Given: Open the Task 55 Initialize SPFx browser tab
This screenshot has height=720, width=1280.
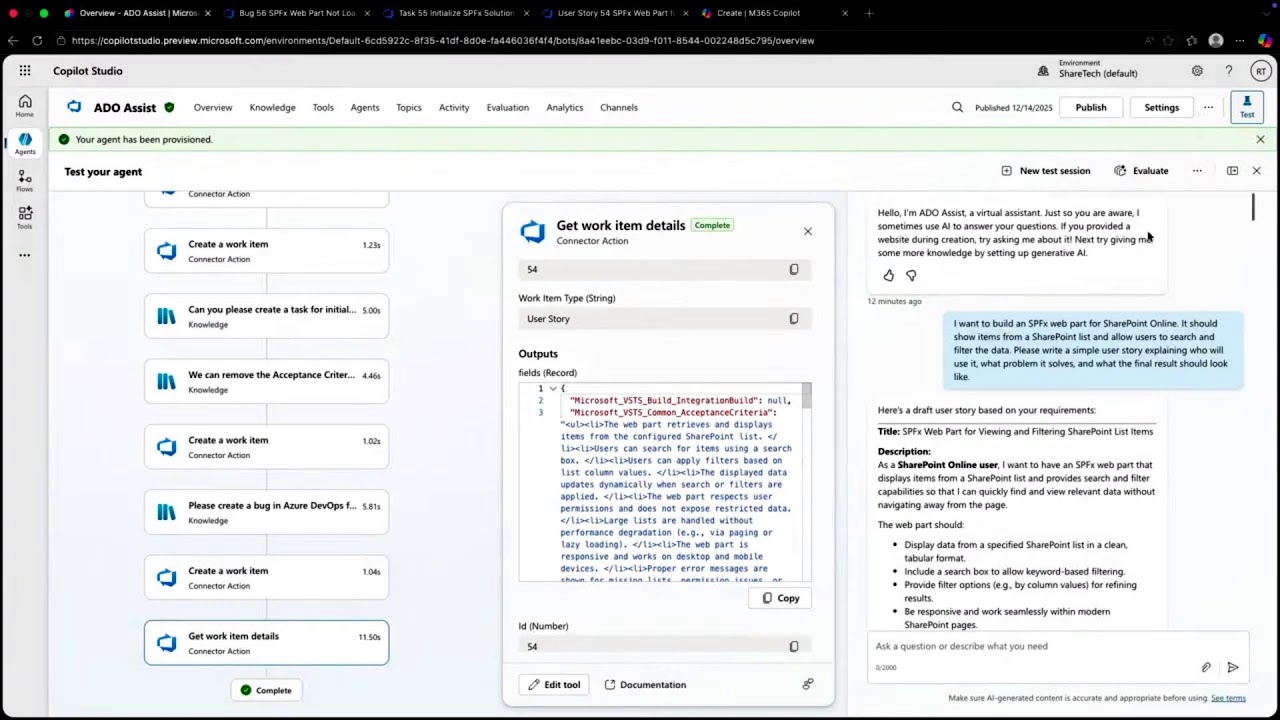Looking at the screenshot, I should [x=456, y=13].
